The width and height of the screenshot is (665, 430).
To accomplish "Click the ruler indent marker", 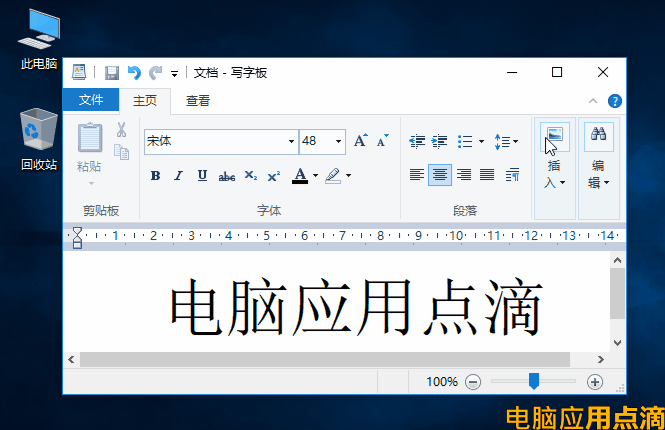I will (77, 237).
